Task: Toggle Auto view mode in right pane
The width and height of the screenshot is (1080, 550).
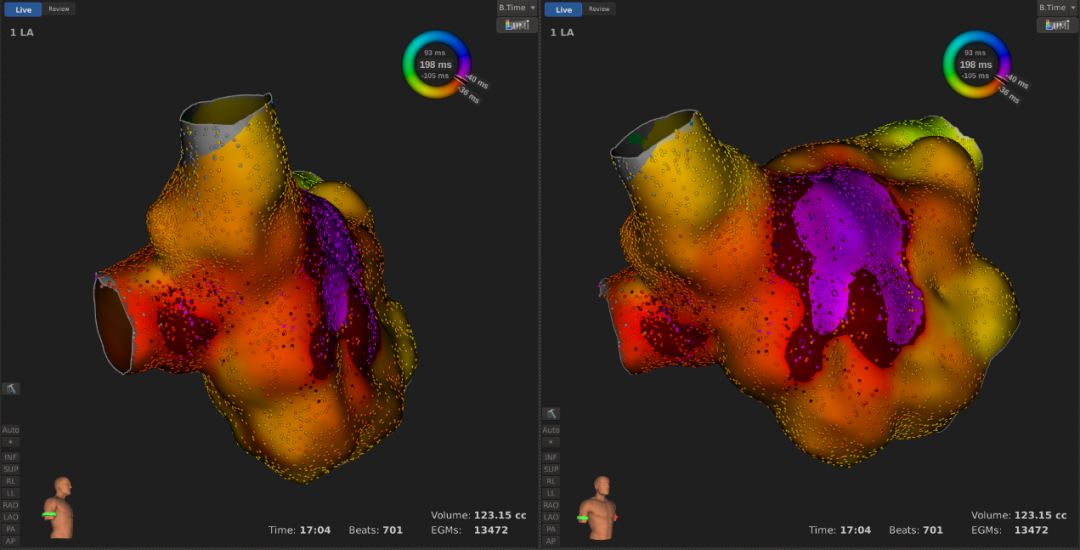Action: pos(551,430)
